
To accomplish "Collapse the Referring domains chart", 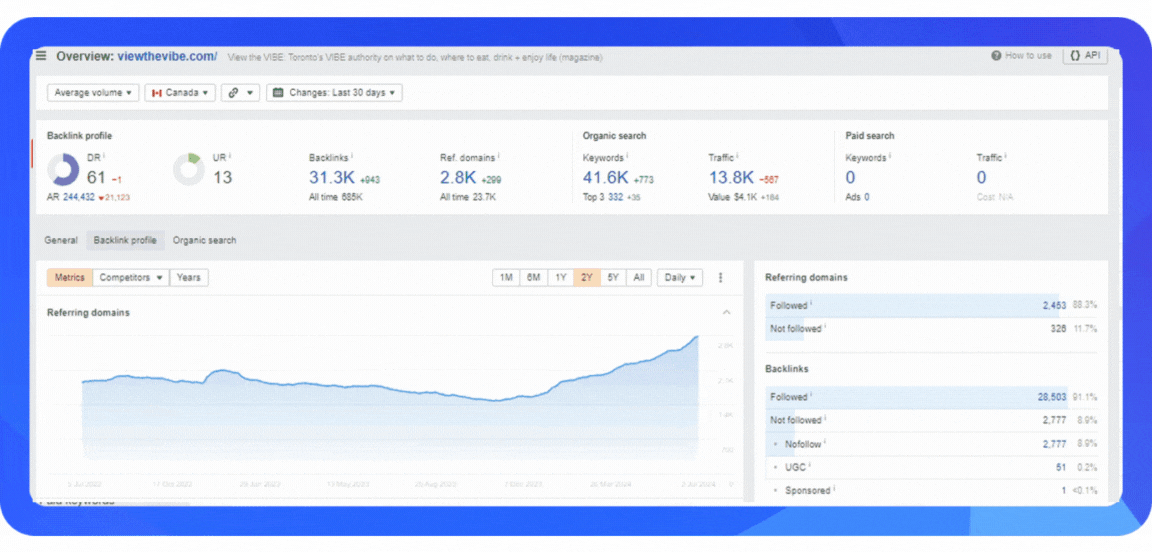I will [727, 312].
